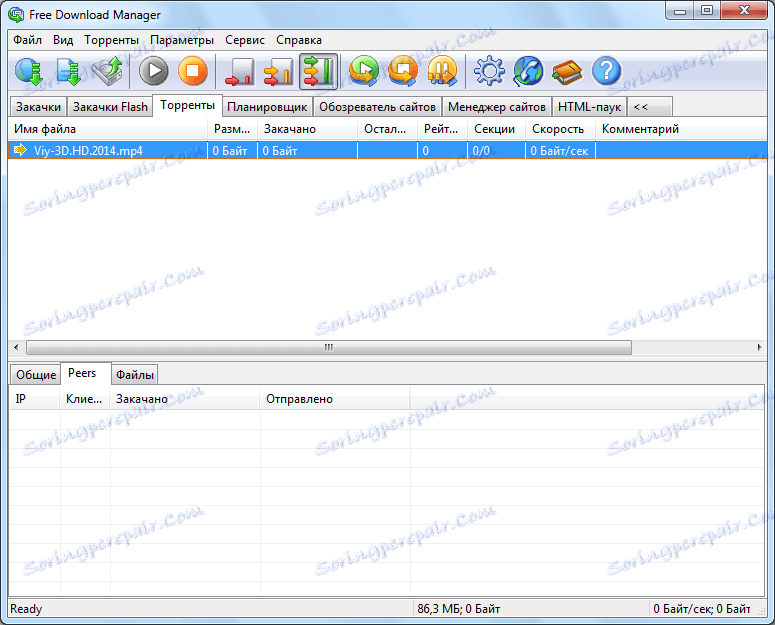Sort by Остал... column header
Image resolution: width=775 pixels, height=625 pixels.
coord(388,129)
